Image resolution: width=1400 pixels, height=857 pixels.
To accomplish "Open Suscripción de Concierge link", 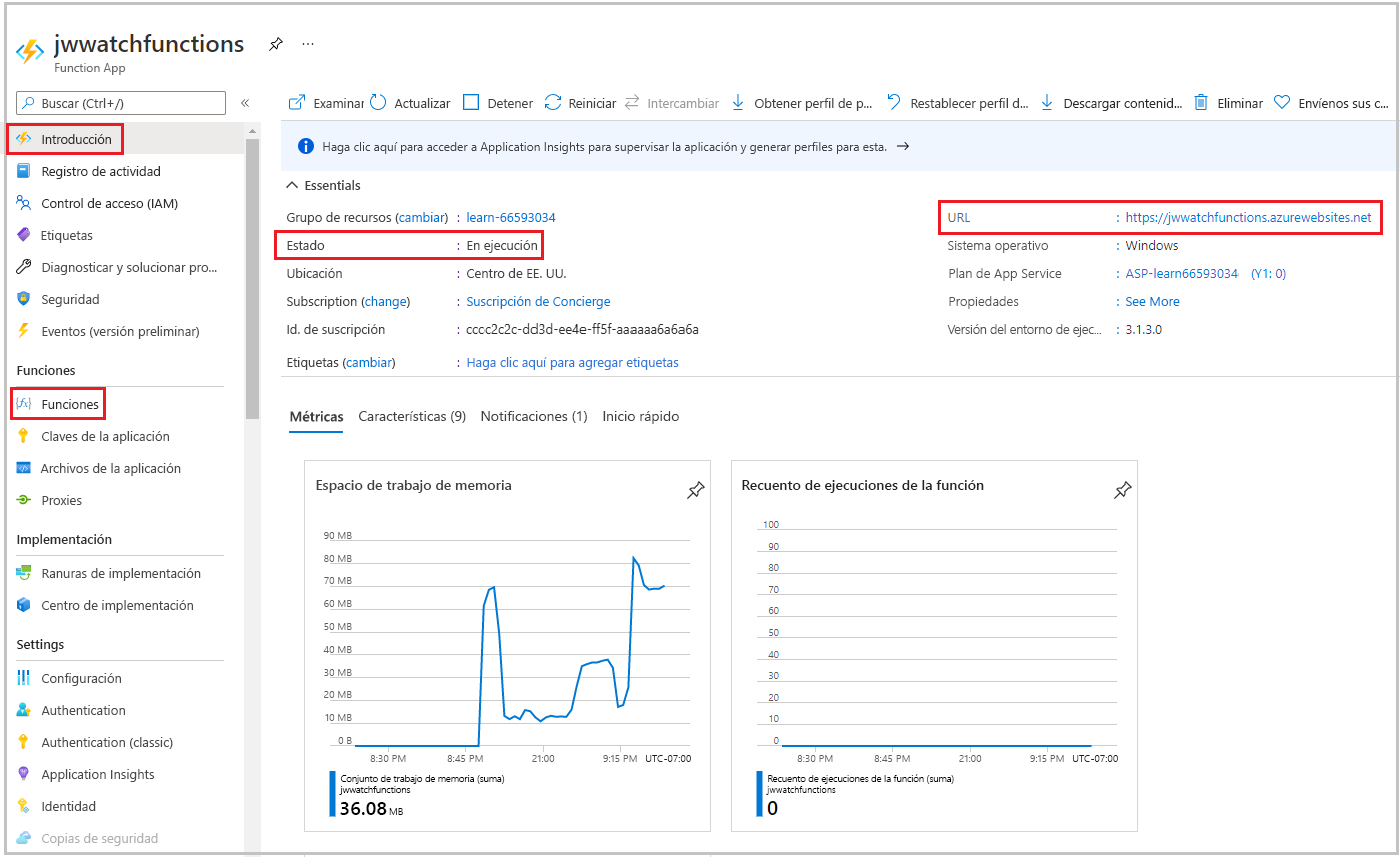I will point(538,302).
